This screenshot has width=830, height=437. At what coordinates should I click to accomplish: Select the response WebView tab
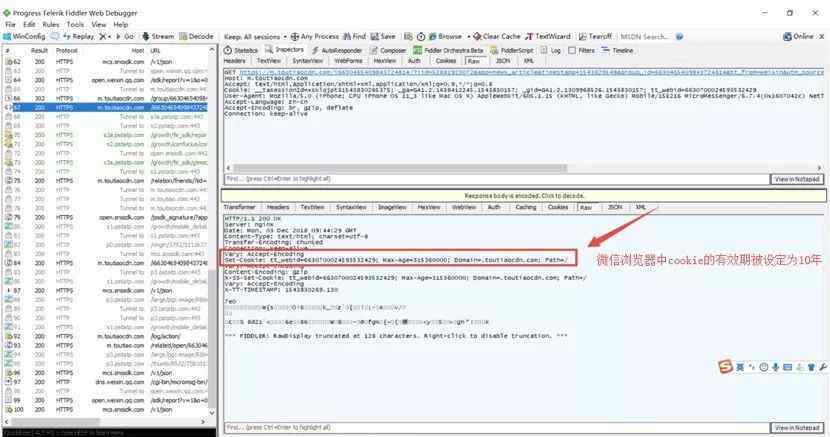(464, 207)
